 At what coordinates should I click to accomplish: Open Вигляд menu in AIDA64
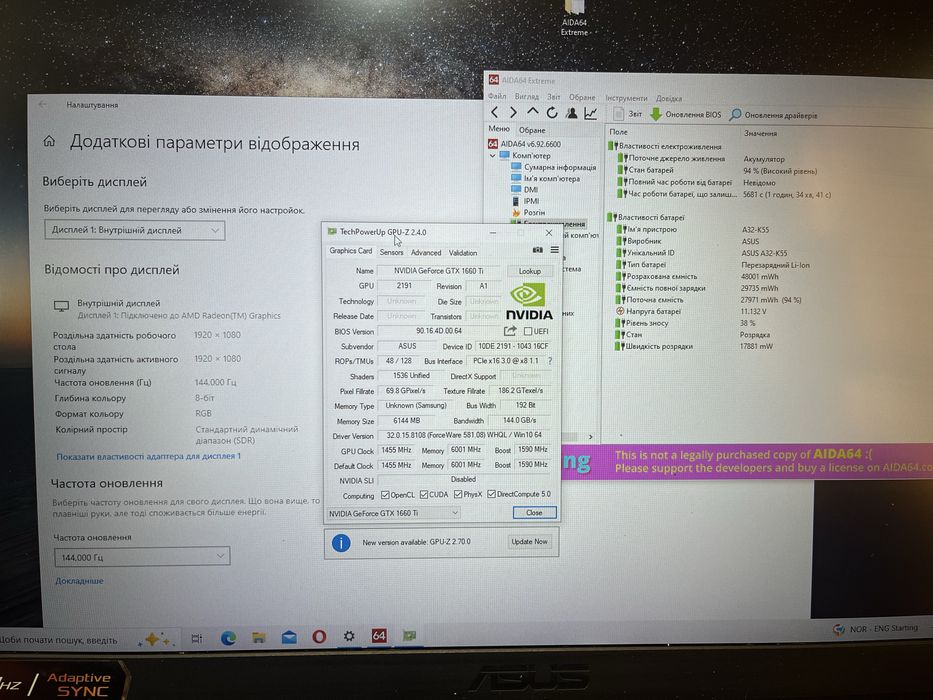click(x=526, y=96)
